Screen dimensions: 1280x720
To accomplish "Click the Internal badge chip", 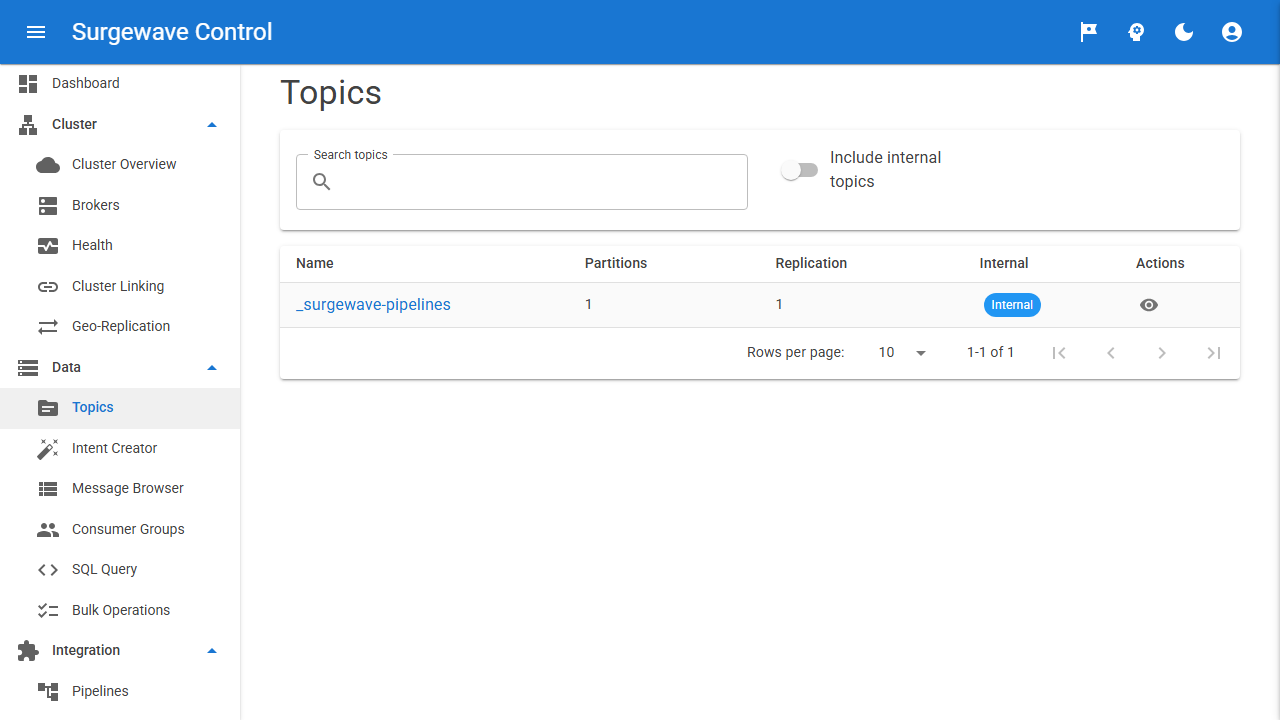I will pyautogui.click(x=1012, y=305).
